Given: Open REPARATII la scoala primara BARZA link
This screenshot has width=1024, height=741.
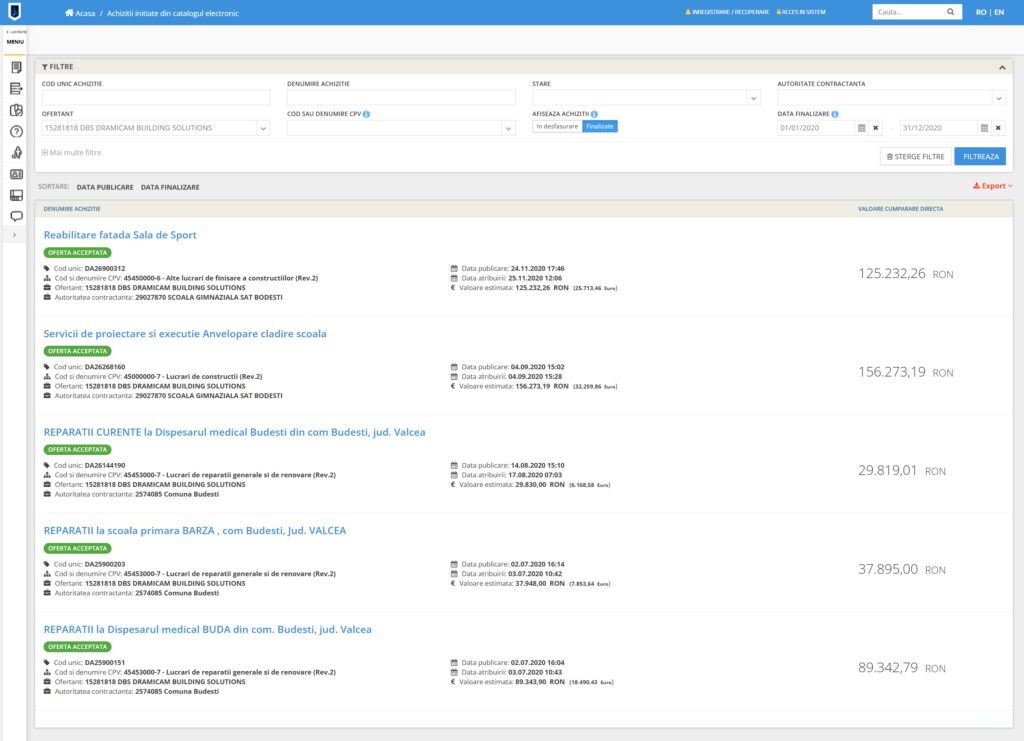Looking at the screenshot, I should click(195, 531).
